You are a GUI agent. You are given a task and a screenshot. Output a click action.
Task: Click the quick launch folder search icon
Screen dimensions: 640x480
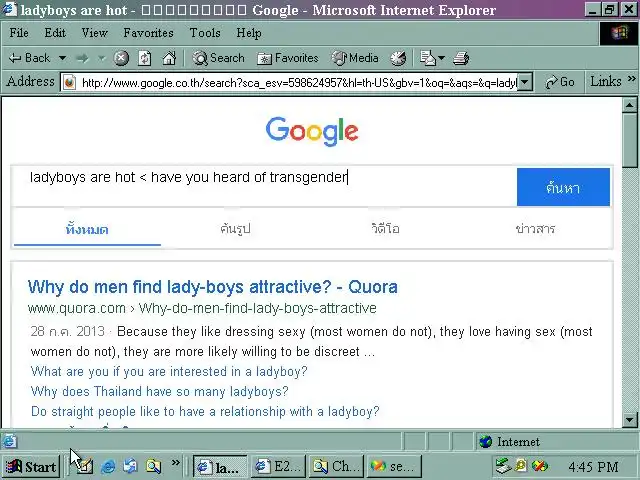point(153,466)
